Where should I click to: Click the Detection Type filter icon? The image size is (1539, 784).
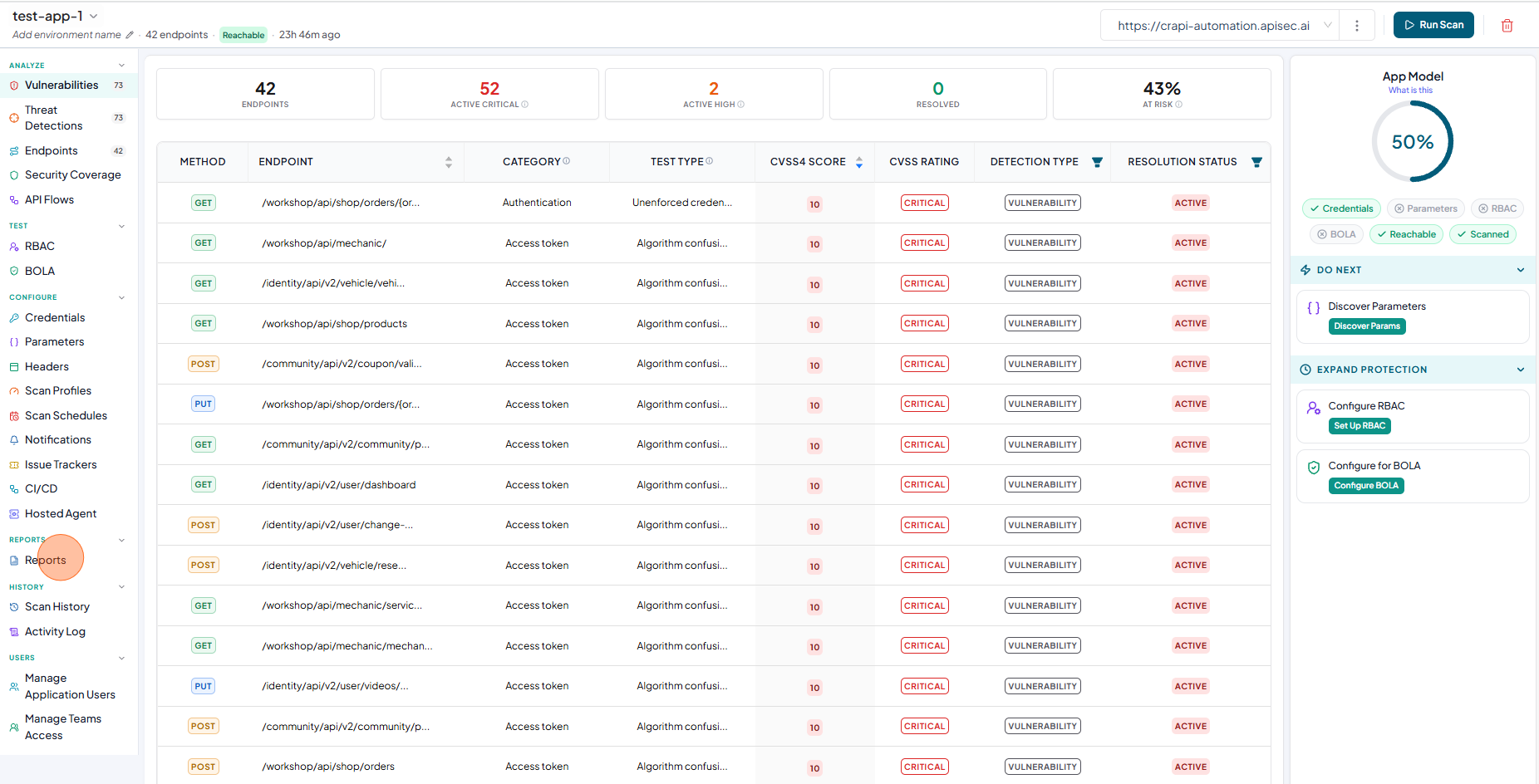[1097, 162]
